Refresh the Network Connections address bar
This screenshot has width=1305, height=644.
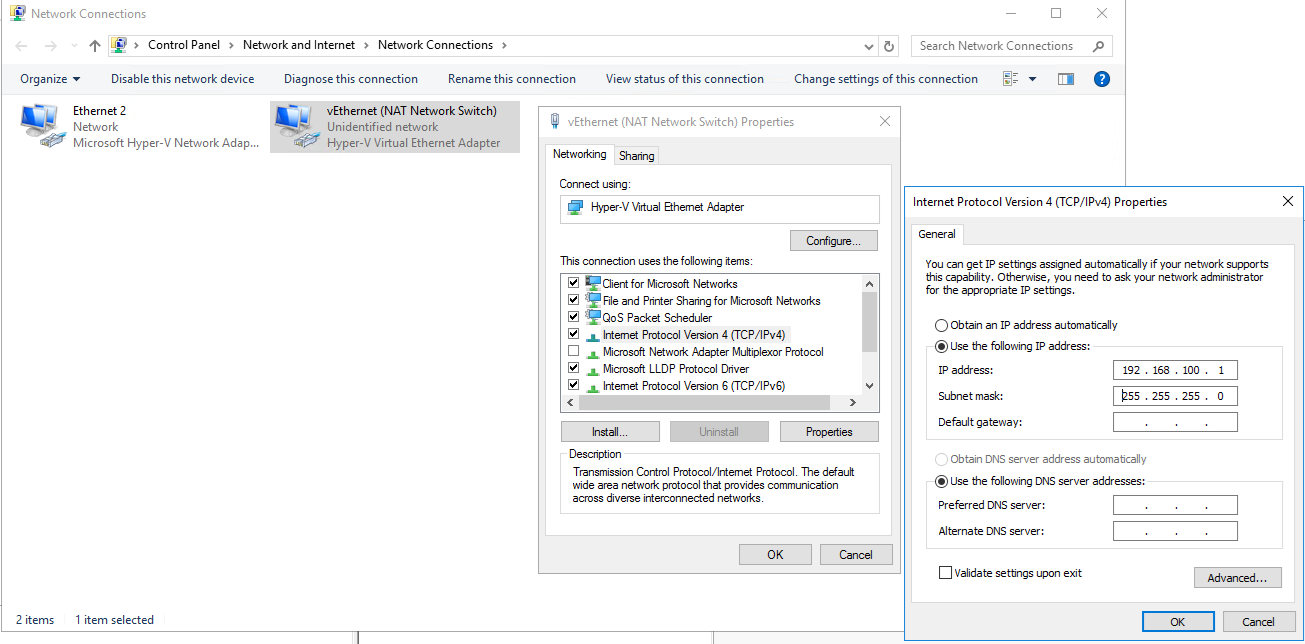(890, 46)
